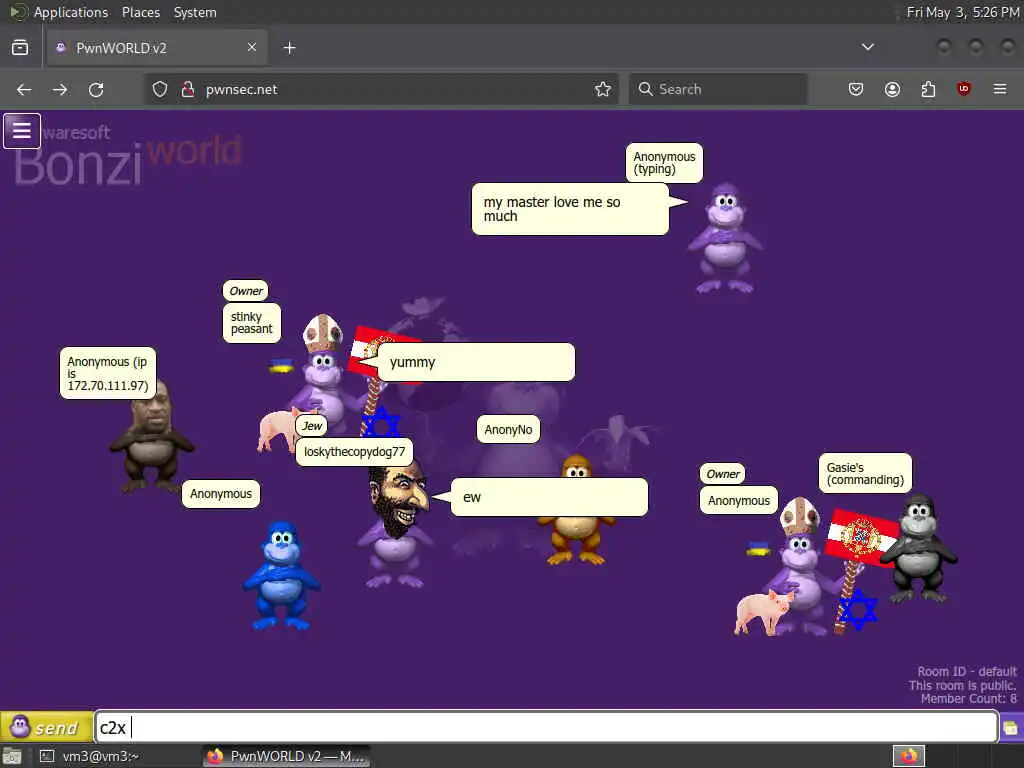Click the 'yummy' speech bubble
This screenshot has height=768, width=1024.
coord(476,362)
